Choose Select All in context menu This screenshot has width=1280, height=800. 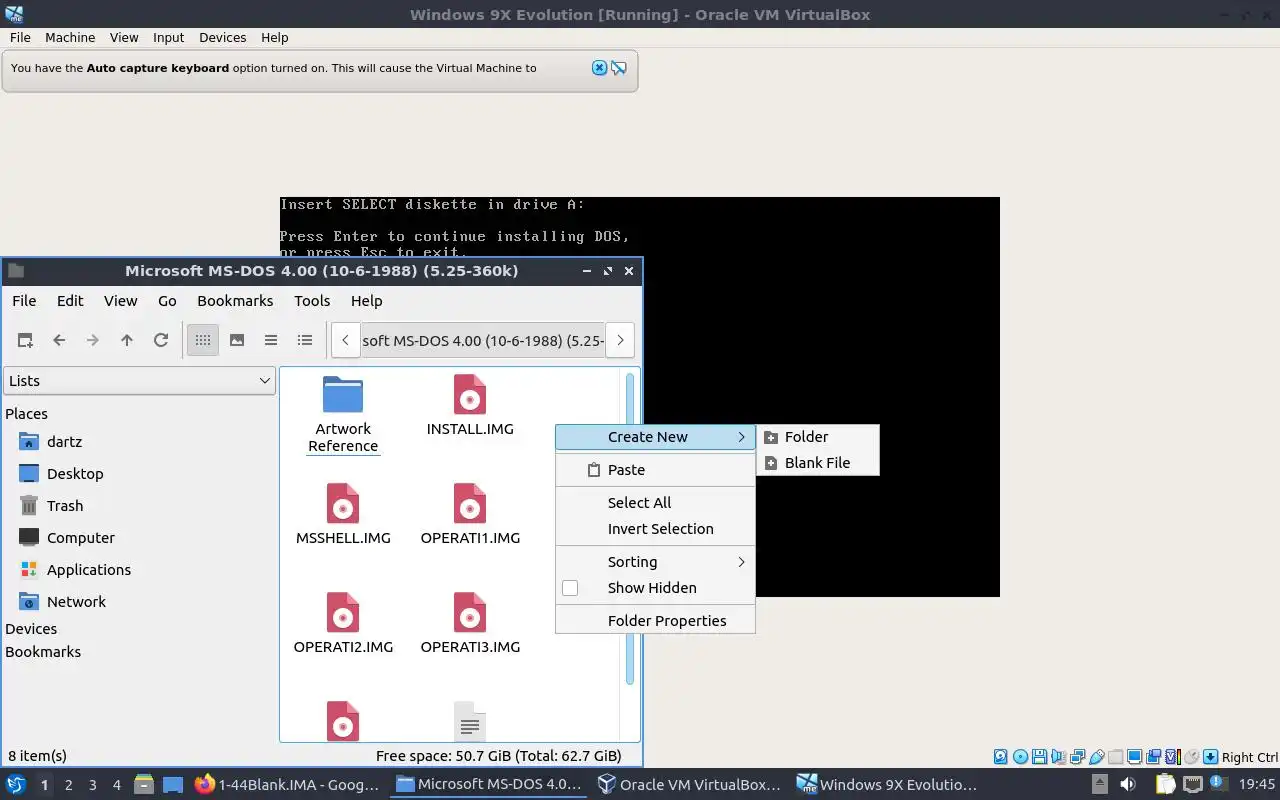[655, 503]
